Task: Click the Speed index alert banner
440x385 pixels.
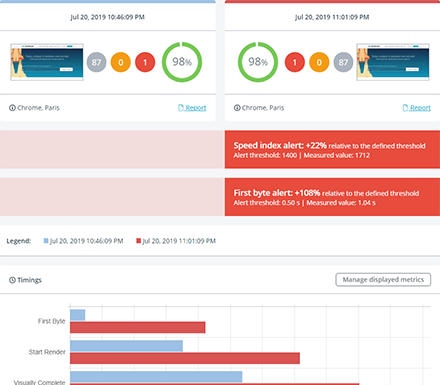Action: point(332,149)
